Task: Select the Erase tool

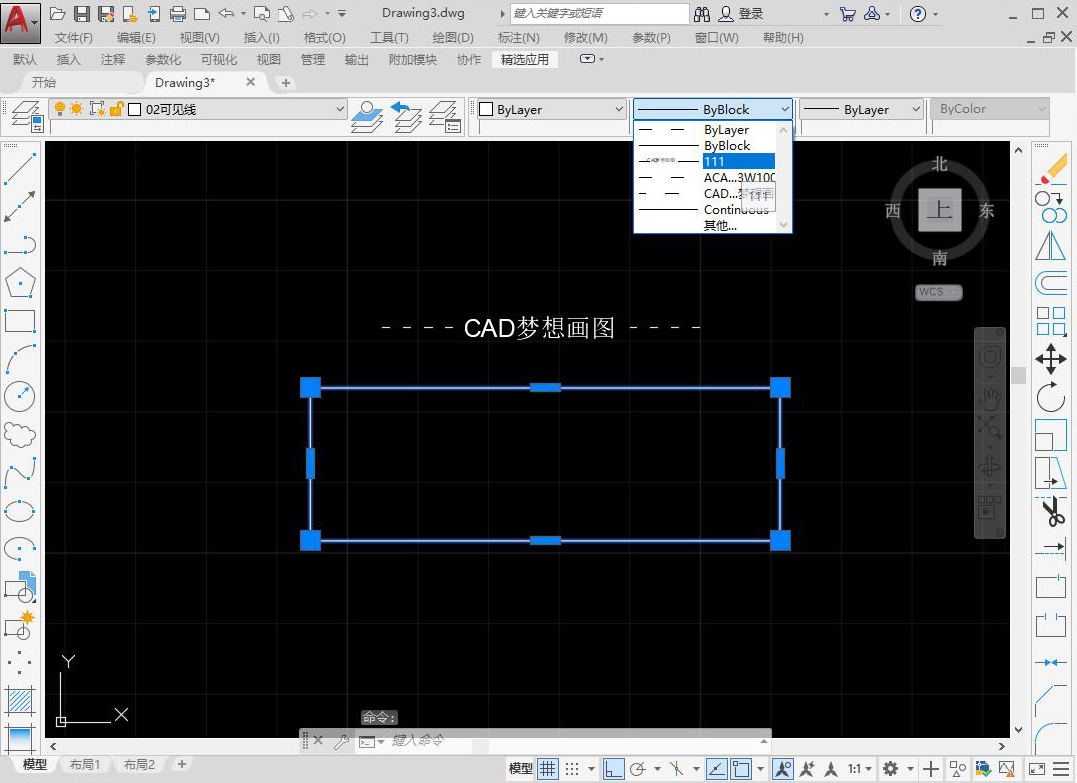Action: click(1050, 169)
